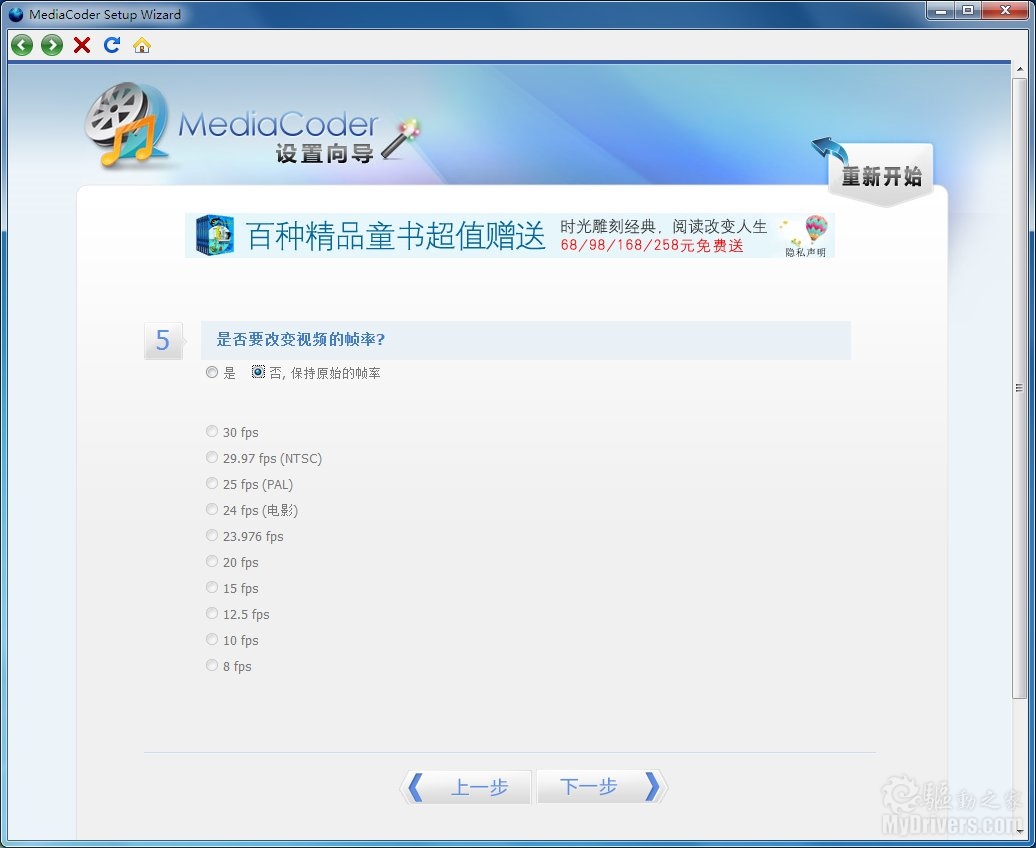Choose the 23.976 fps option
The width and height of the screenshot is (1036, 848).
click(x=211, y=535)
